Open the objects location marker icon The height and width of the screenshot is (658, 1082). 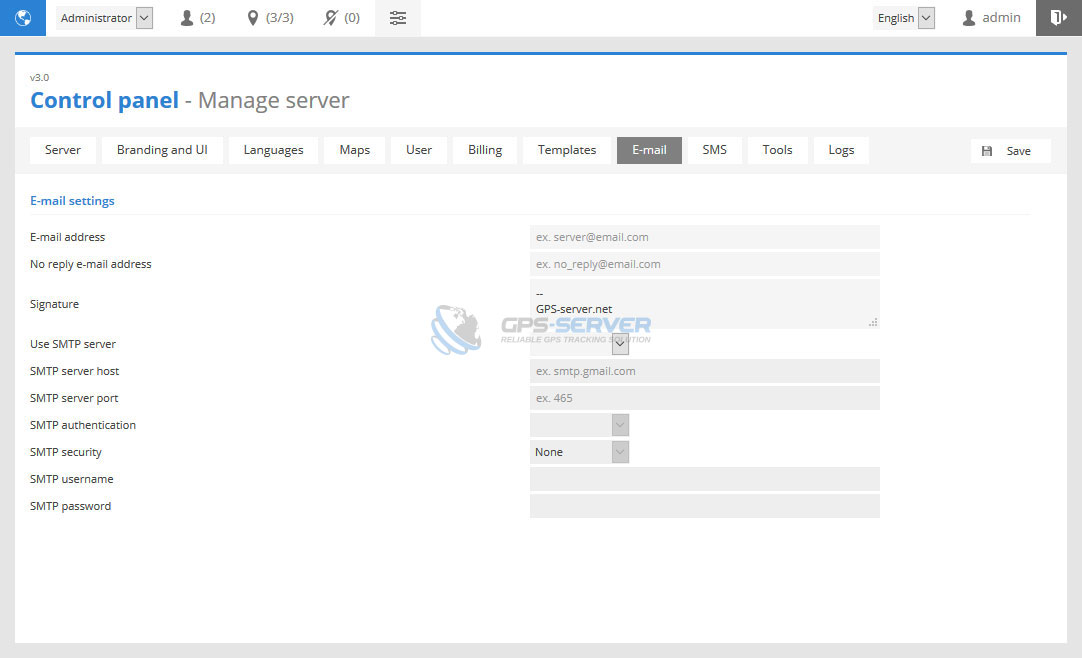click(253, 18)
